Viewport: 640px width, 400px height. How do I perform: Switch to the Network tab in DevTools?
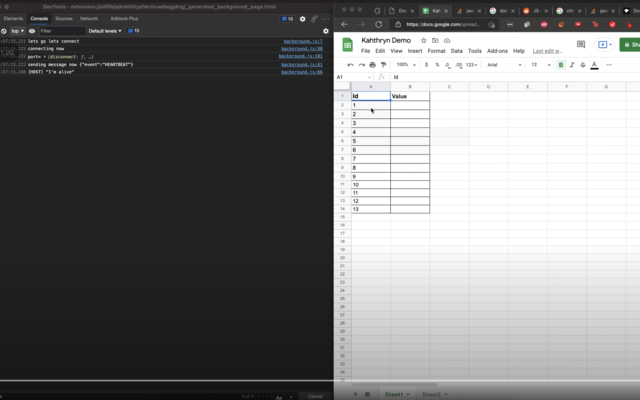coord(89,18)
